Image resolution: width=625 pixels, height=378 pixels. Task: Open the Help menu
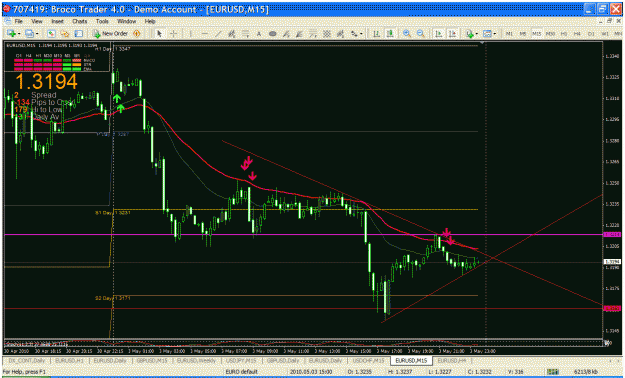coord(150,21)
